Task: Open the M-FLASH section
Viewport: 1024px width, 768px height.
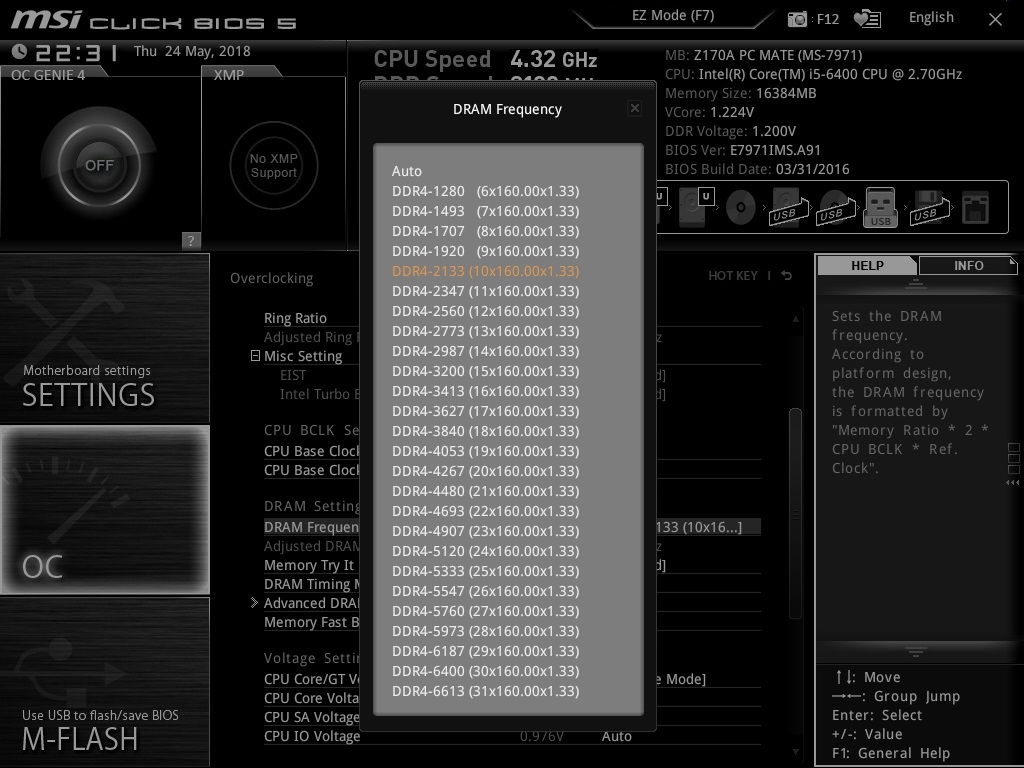Action: coord(104,681)
